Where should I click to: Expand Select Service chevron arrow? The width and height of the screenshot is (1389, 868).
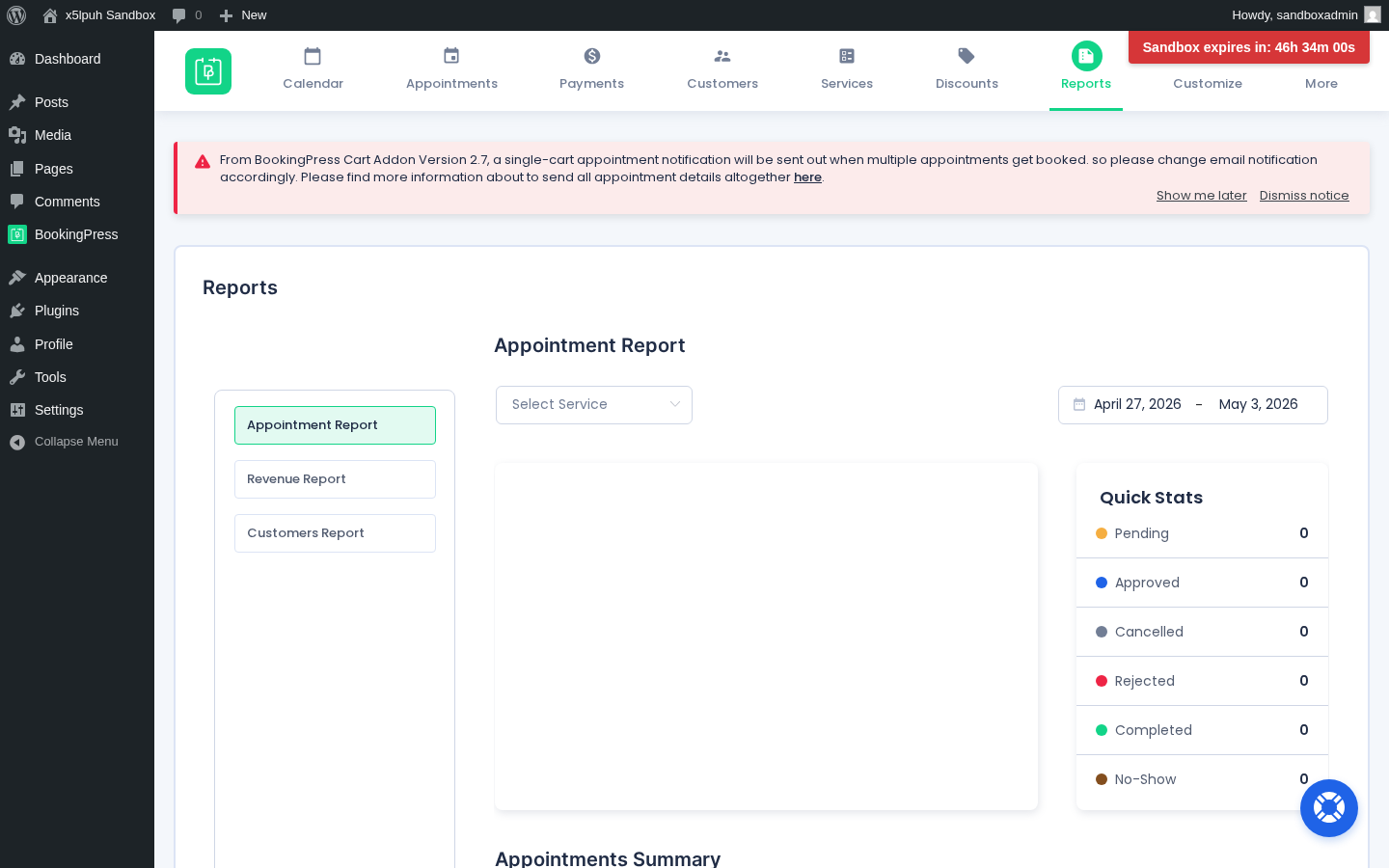pyautogui.click(x=675, y=404)
